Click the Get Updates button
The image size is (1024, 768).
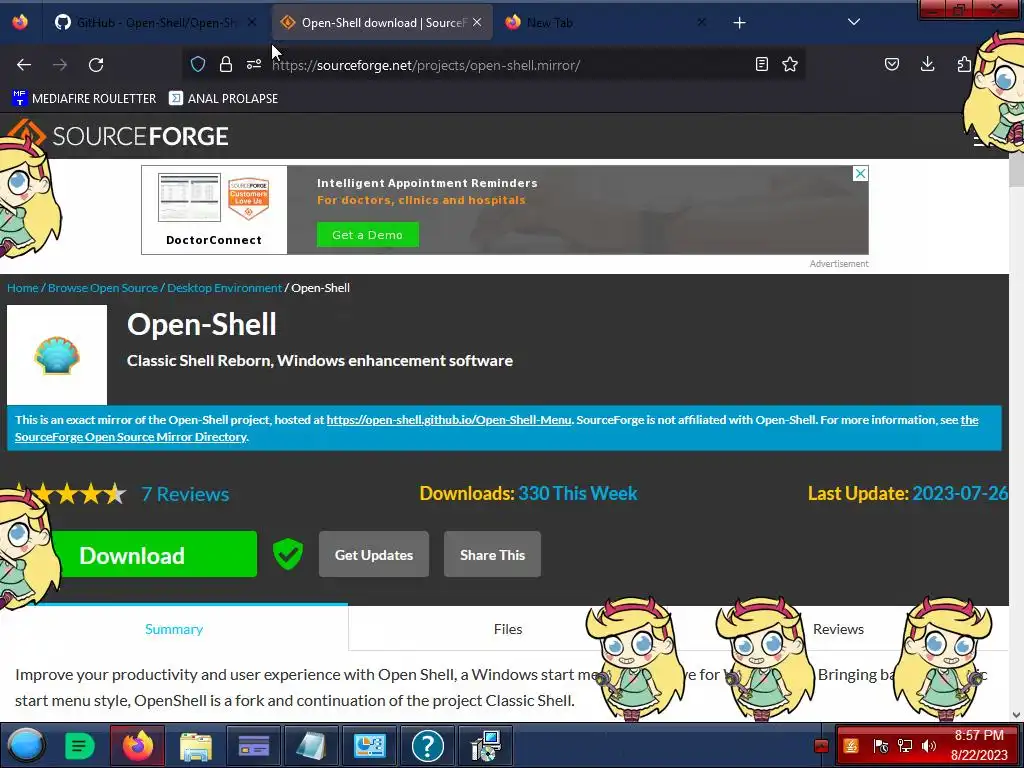click(x=374, y=554)
